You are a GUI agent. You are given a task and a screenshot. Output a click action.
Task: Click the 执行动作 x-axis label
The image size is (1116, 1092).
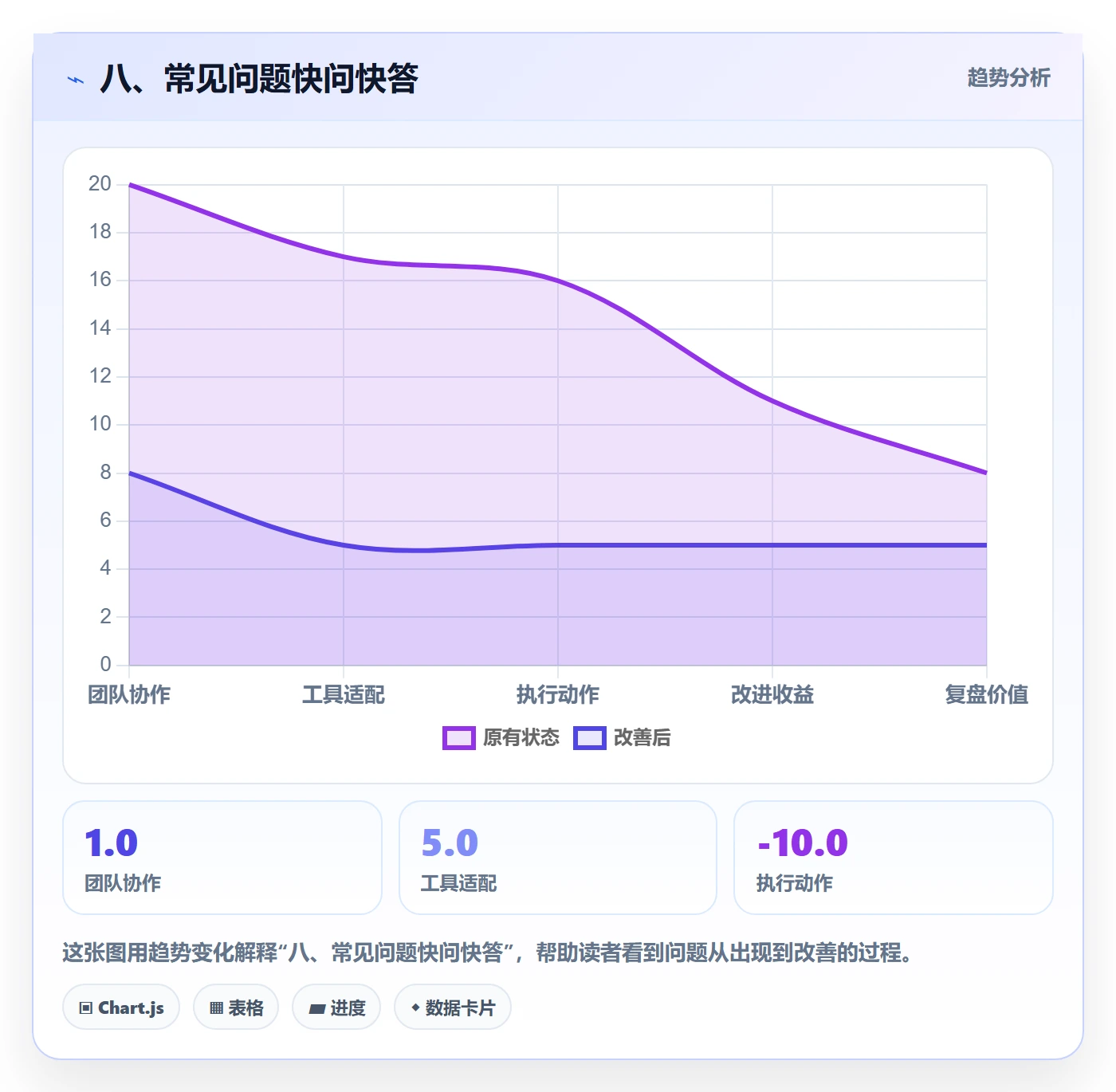click(x=558, y=695)
